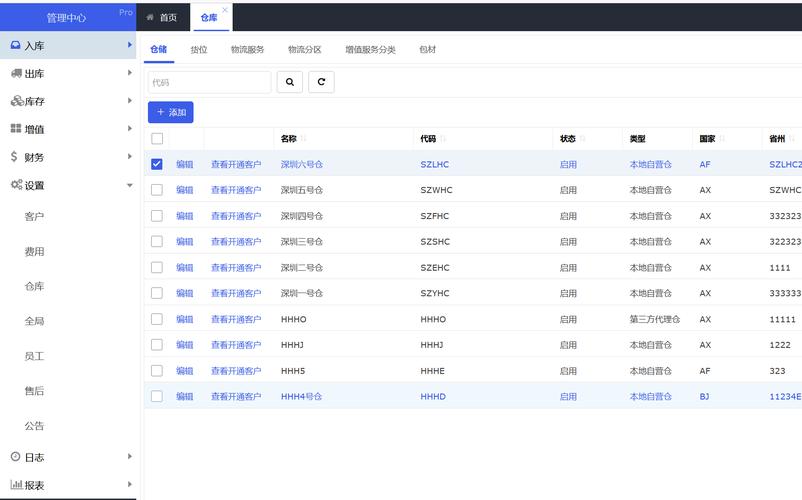
Task: Check the HHH4号仓 row checkbox
Action: 157,396
